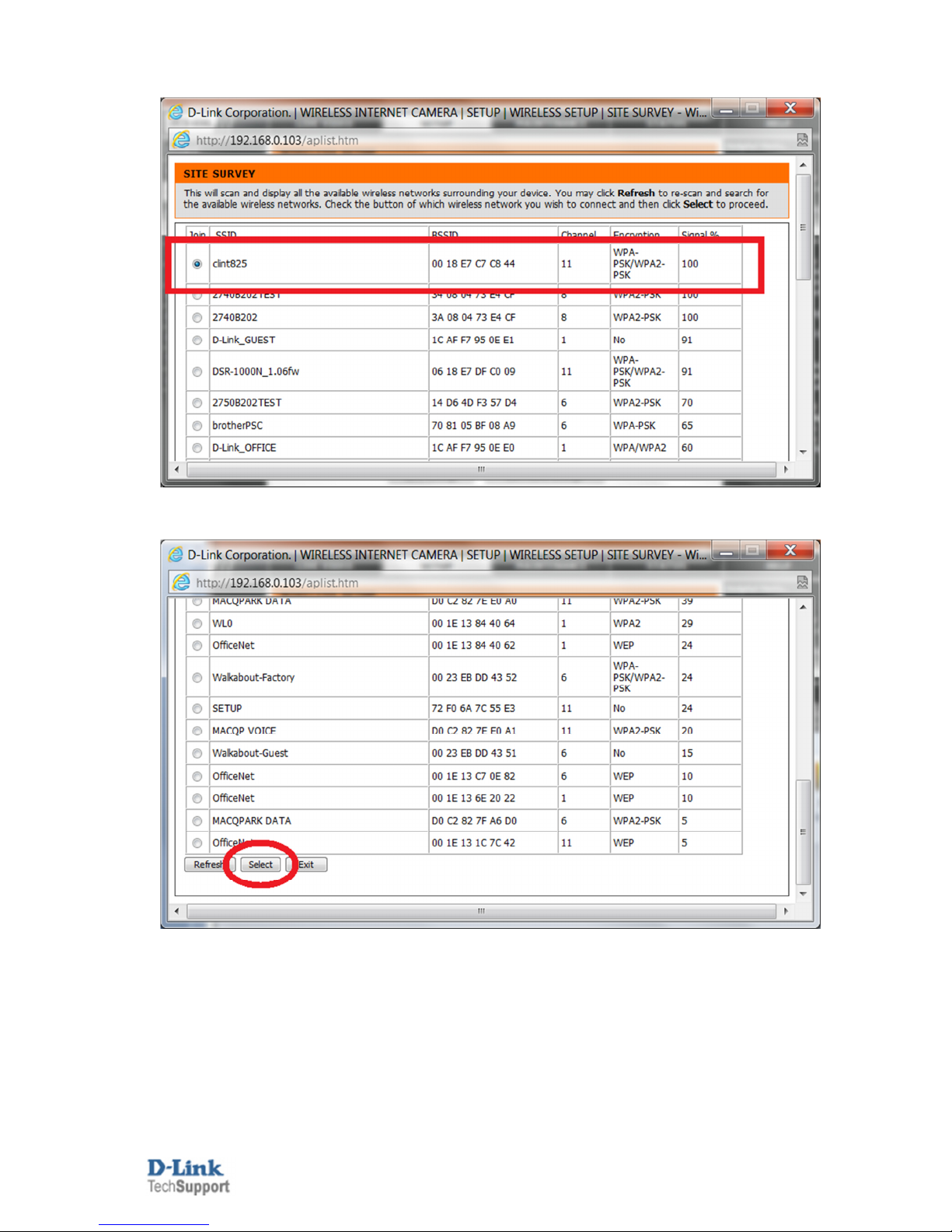Click the compatibility view icon in upper window
The height and width of the screenshot is (1232, 952).
[803, 140]
